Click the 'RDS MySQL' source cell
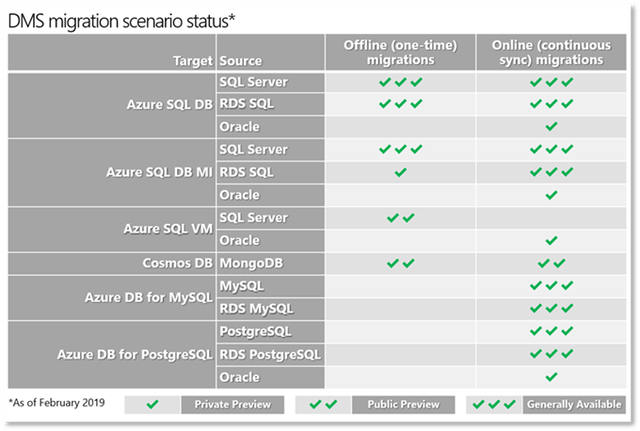Screen dimensions: 640x431 coord(271,309)
